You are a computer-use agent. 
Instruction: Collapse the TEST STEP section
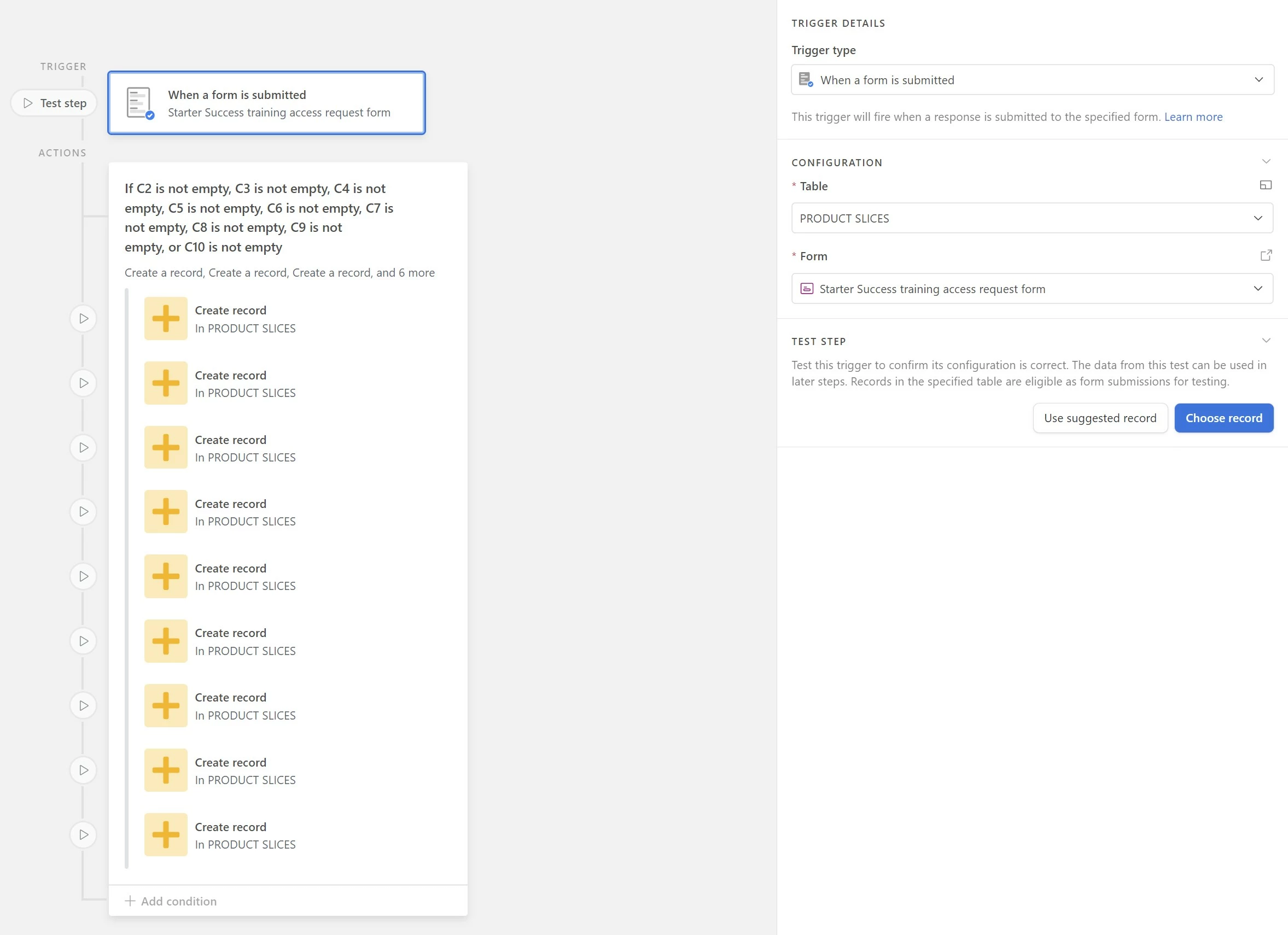[1265, 341]
